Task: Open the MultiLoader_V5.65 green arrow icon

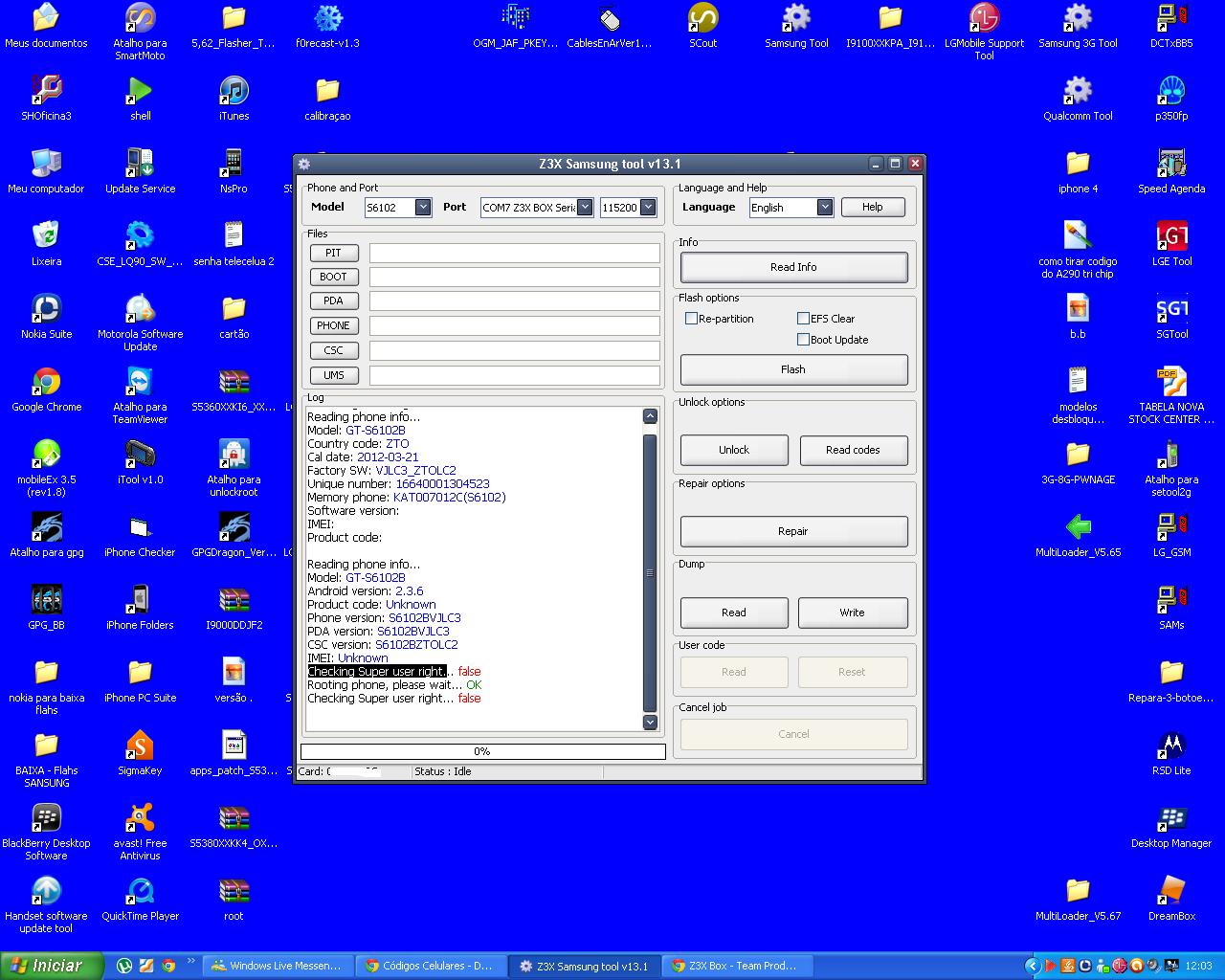Action: tap(1078, 535)
